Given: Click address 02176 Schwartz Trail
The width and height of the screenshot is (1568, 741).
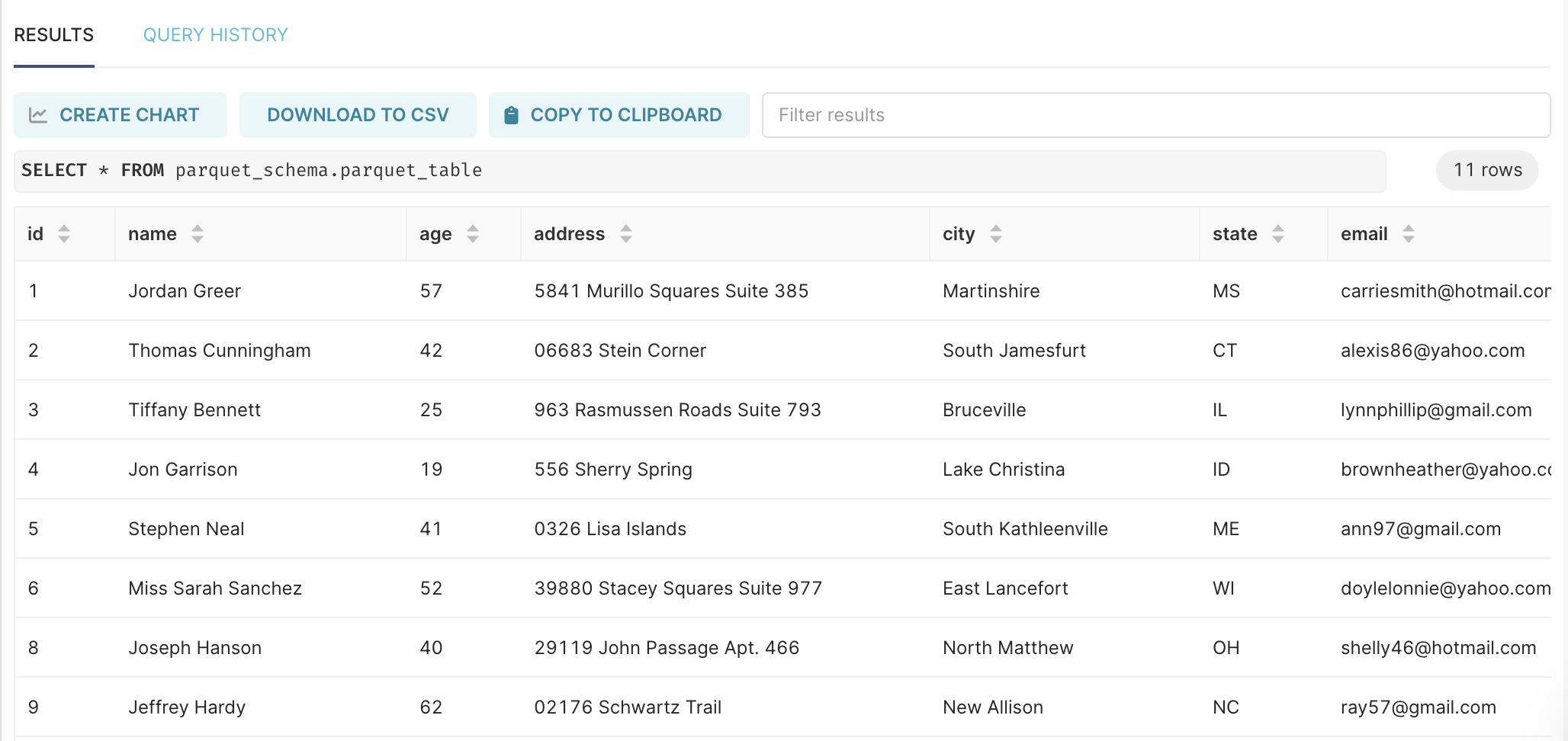Looking at the screenshot, I should point(628,707).
